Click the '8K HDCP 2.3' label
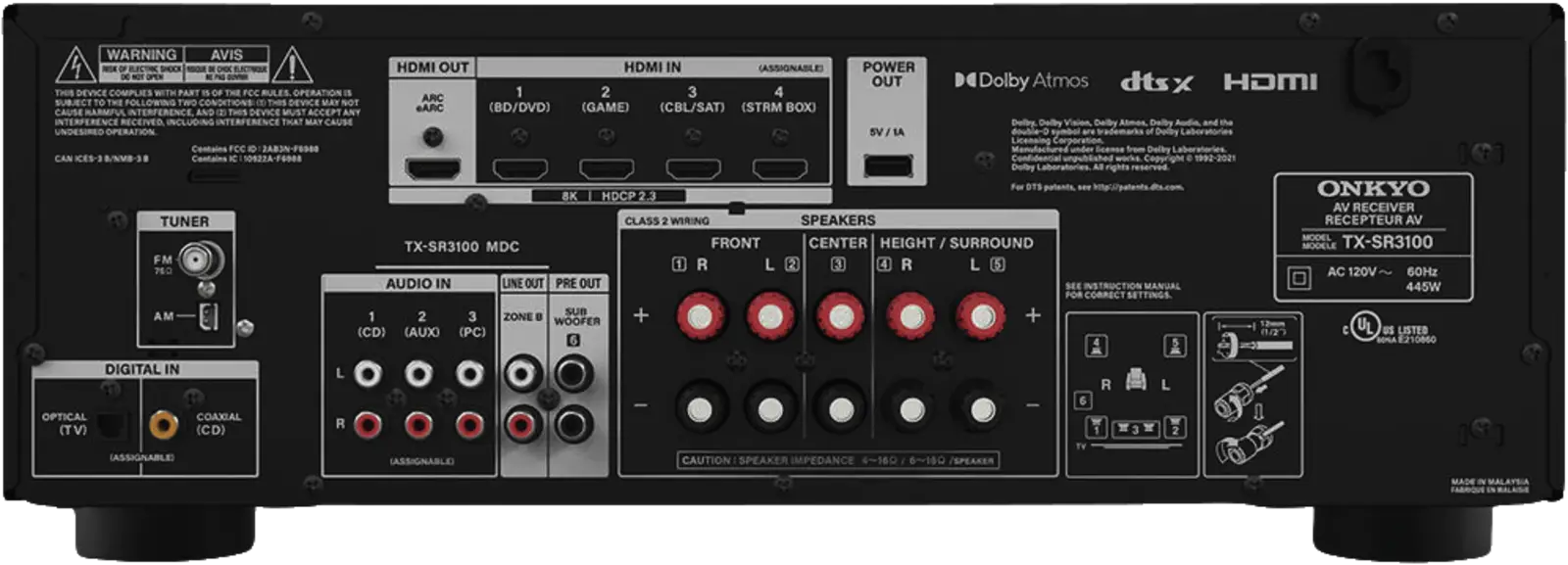This screenshot has width=1568, height=565. point(609,196)
